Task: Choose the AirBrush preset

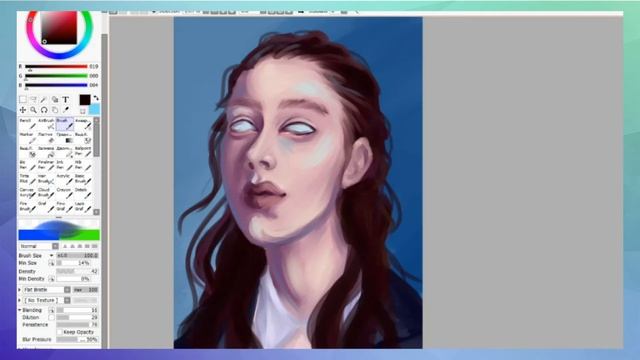Action: click(47, 124)
